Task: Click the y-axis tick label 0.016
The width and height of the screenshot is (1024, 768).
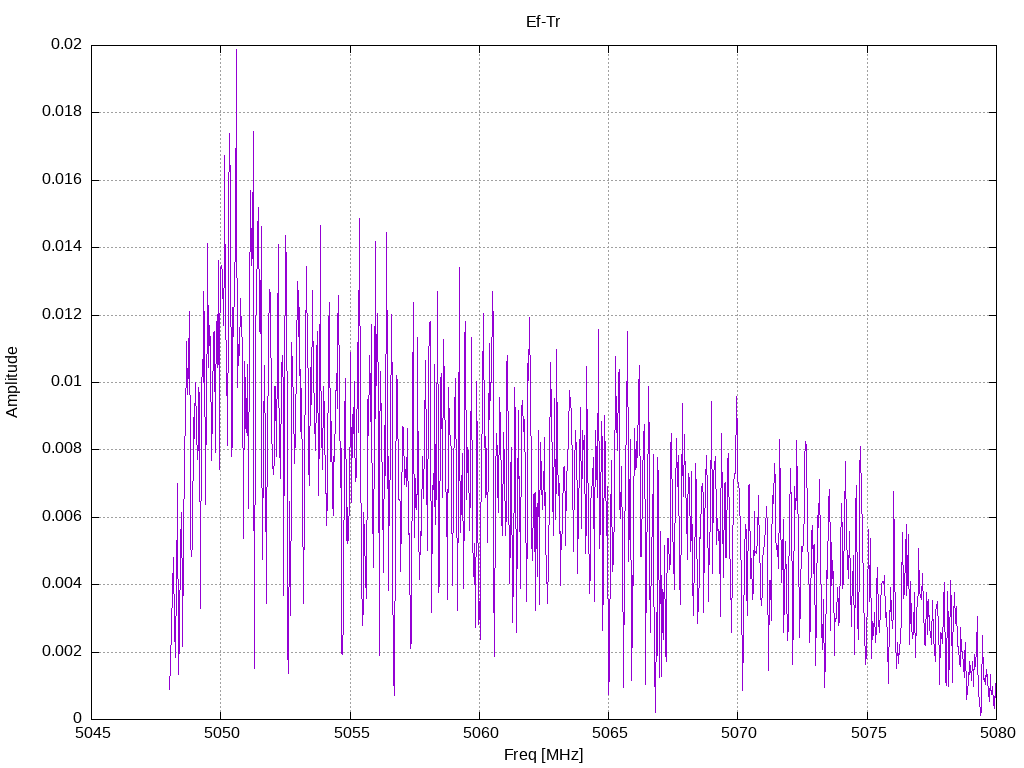Action: pos(62,180)
